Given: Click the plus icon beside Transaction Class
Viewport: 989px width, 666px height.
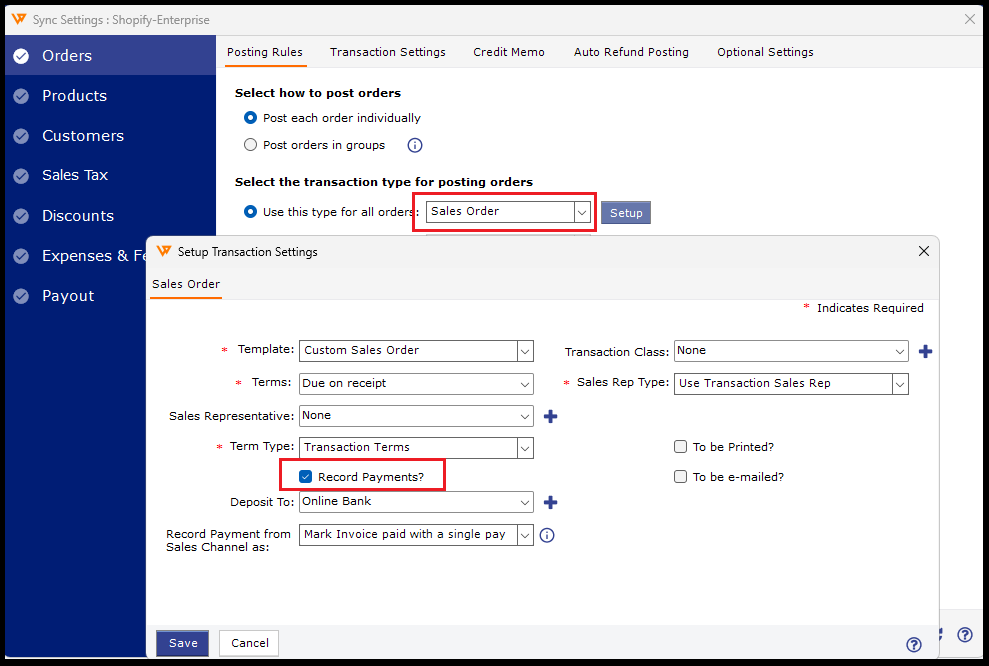Looking at the screenshot, I should 925,351.
